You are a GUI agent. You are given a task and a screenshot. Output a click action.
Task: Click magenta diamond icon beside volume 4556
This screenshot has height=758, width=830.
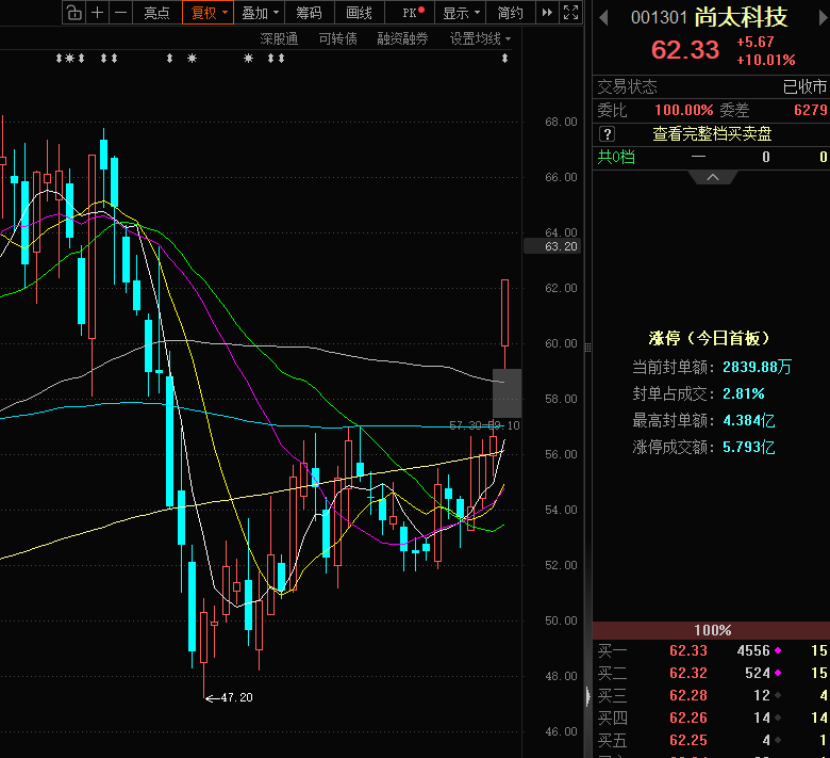click(778, 651)
